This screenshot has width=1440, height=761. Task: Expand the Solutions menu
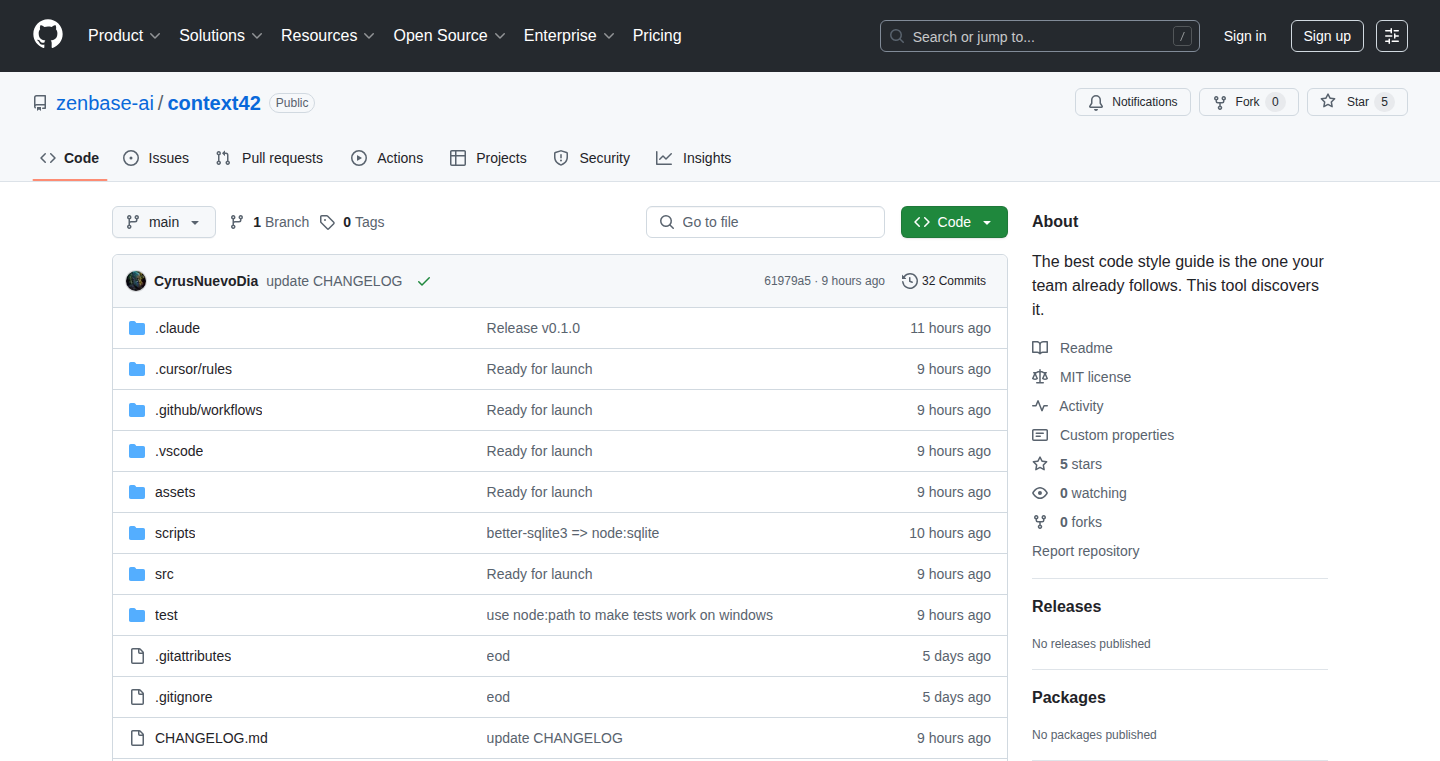pos(221,35)
